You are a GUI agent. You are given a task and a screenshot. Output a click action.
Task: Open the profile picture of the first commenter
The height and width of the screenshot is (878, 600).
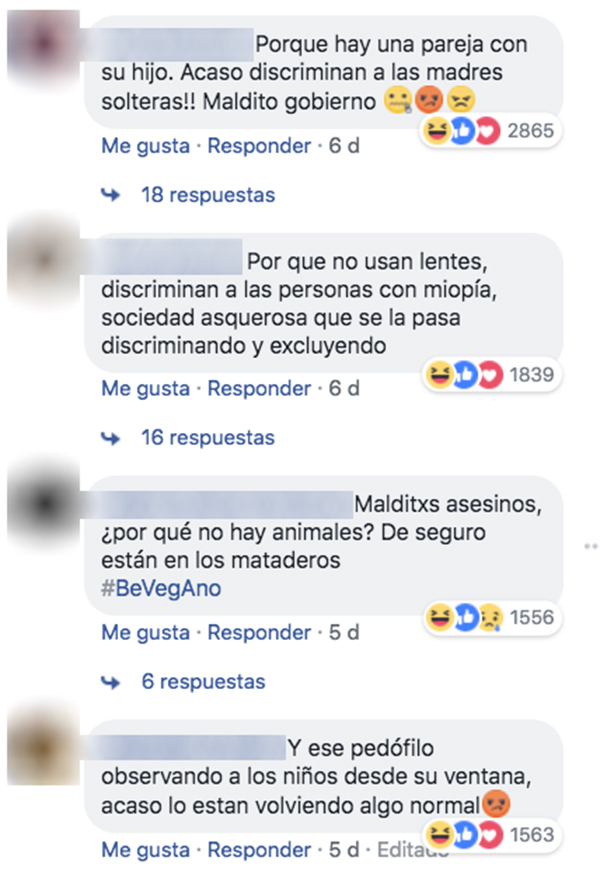[44, 44]
